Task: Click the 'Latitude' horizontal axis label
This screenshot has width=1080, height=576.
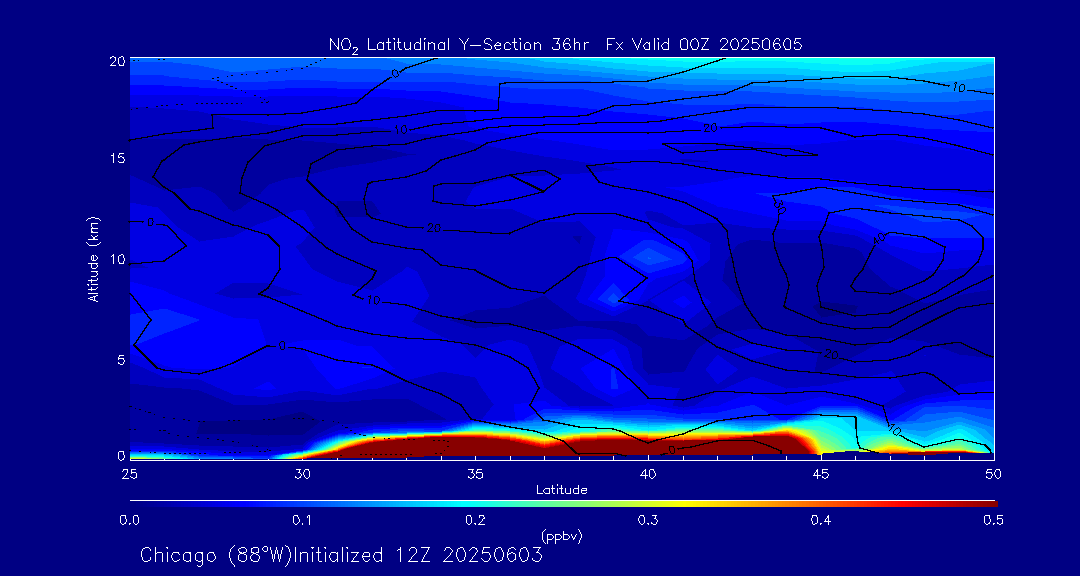Action: point(562,490)
